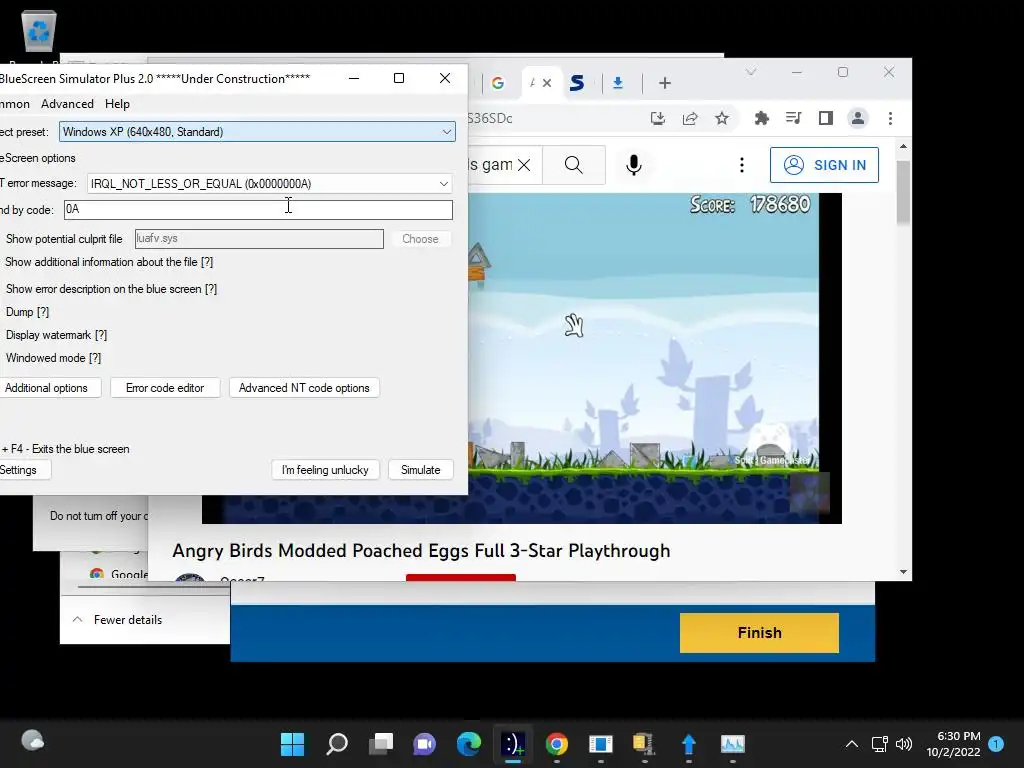Viewport: 1024px width, 768px height.
Task: Open the blue up-arrow app on the taskbar
Action: point(688,744)
